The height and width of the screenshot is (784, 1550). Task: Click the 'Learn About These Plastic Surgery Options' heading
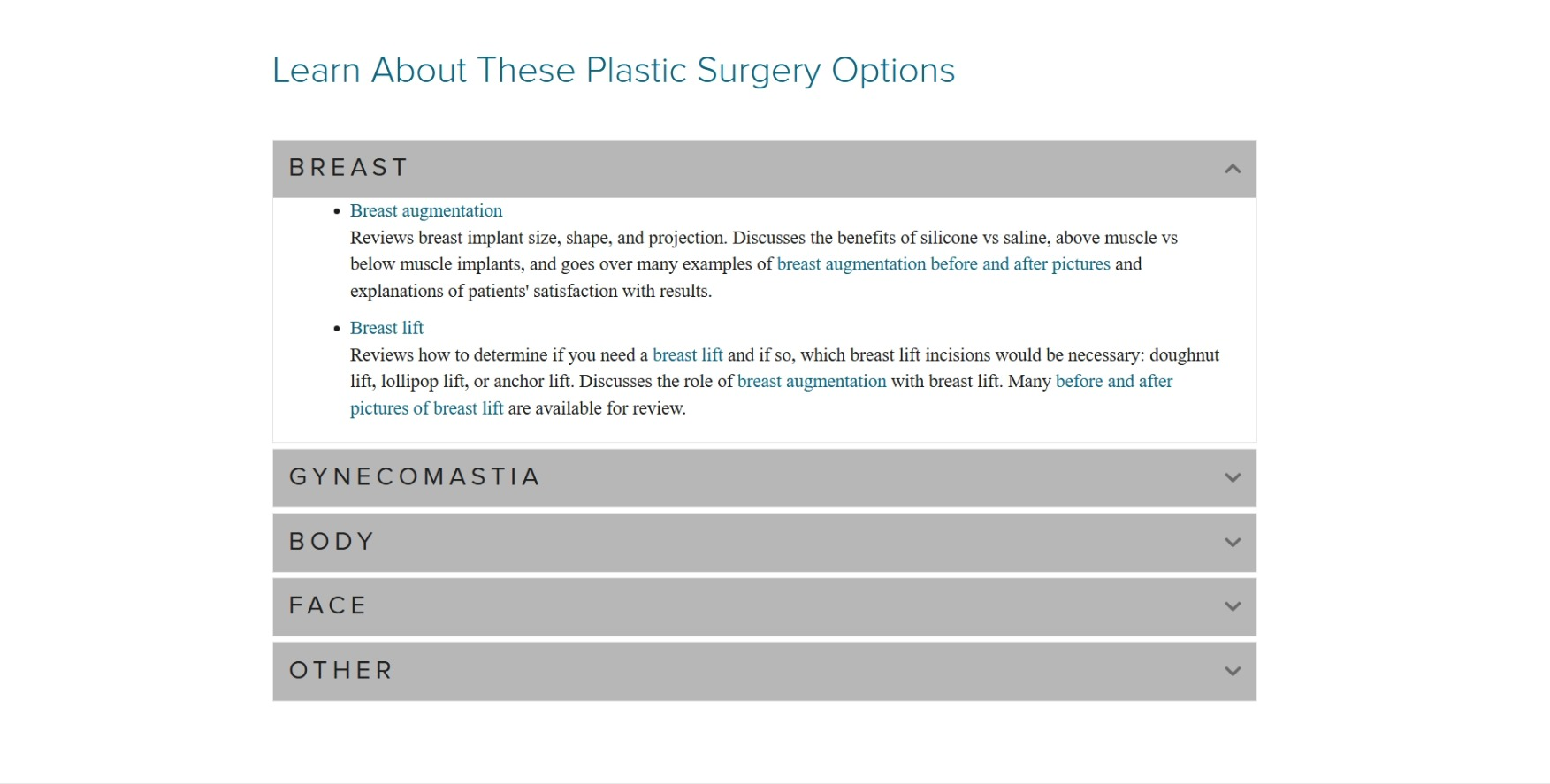[613, 71]
